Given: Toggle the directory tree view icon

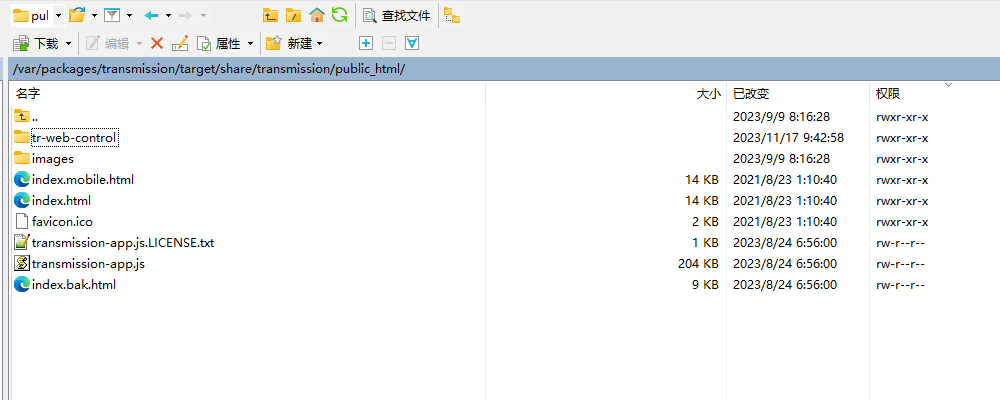Looking at the screenshot, I should (x=452, y=15).
